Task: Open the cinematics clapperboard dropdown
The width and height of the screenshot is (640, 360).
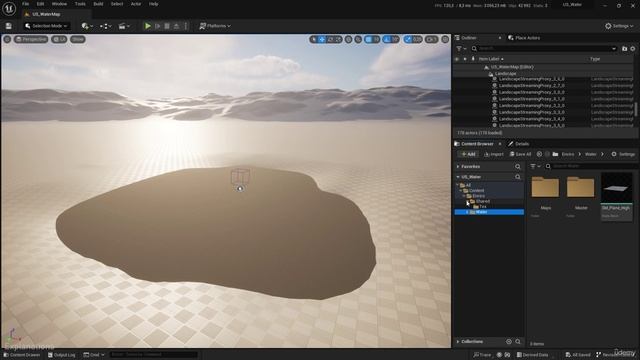Action: [x=123, y=26]
